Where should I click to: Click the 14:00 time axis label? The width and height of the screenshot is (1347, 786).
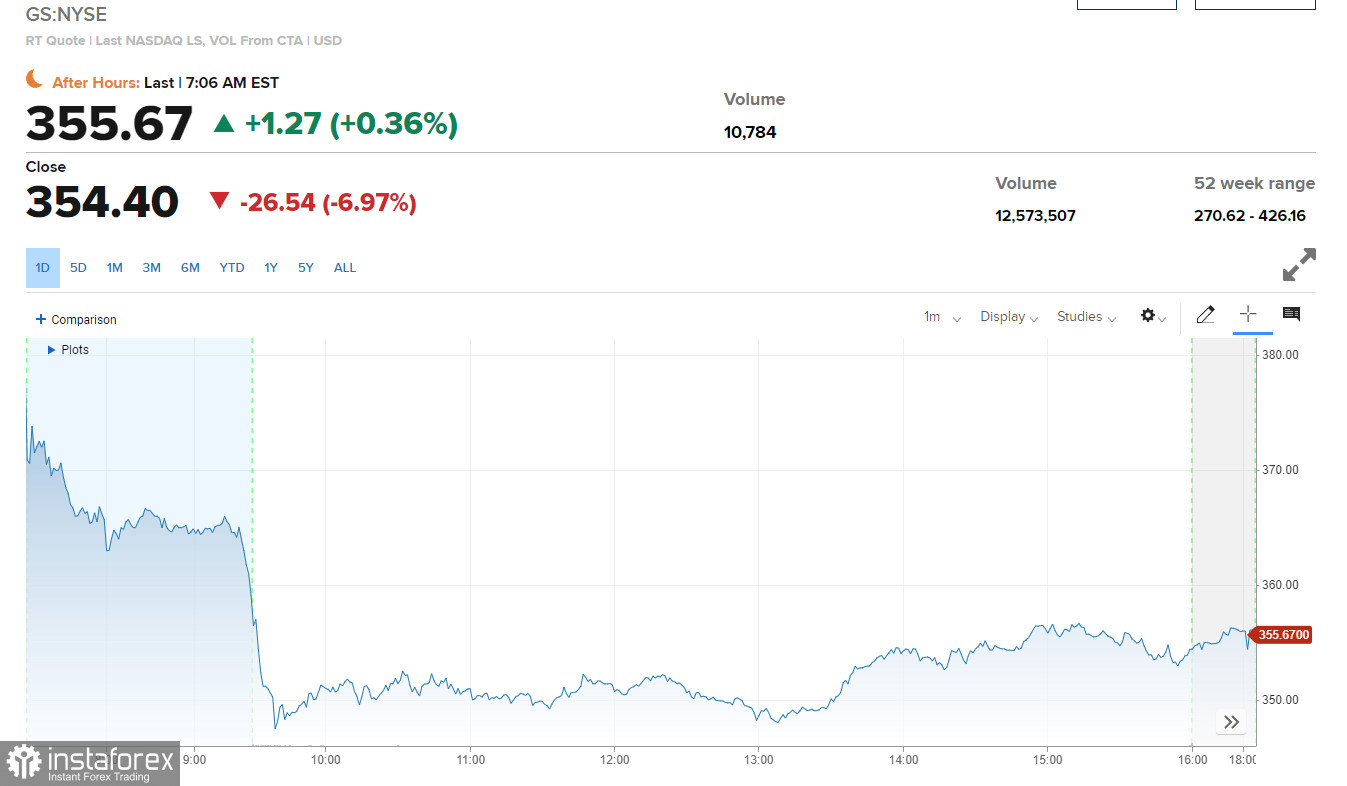(903, 760)
